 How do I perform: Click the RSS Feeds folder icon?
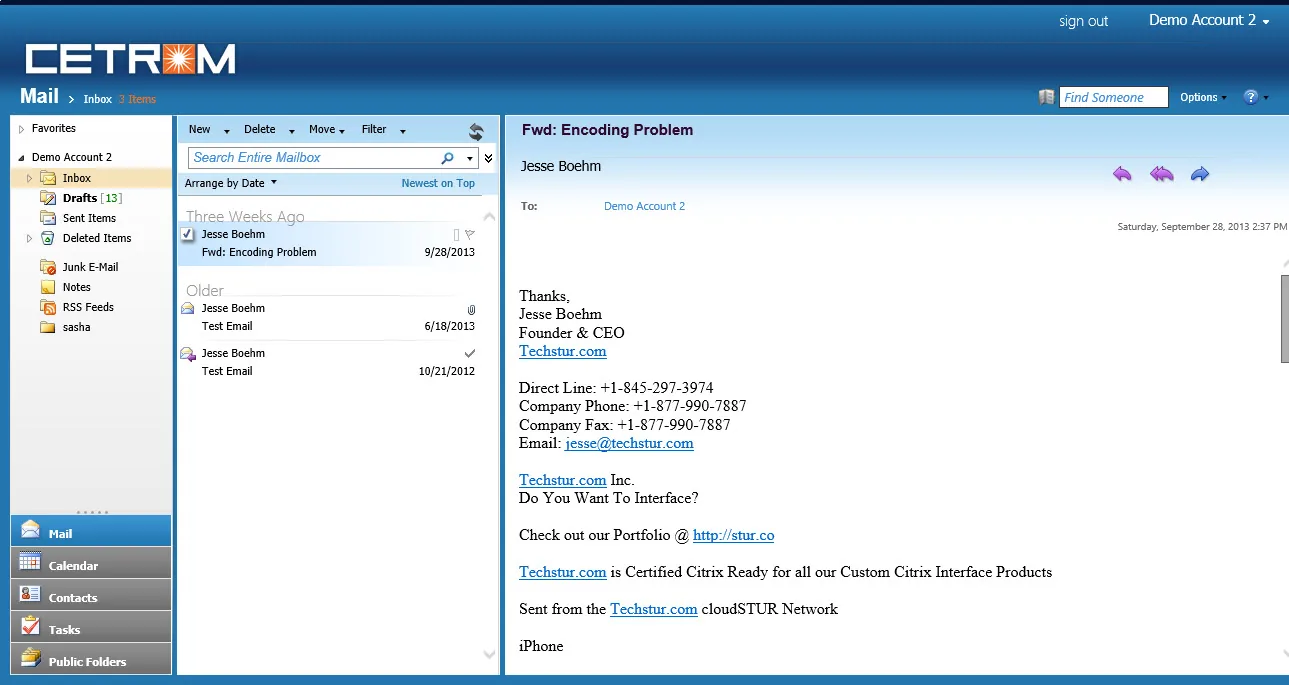tap(47, 307)
